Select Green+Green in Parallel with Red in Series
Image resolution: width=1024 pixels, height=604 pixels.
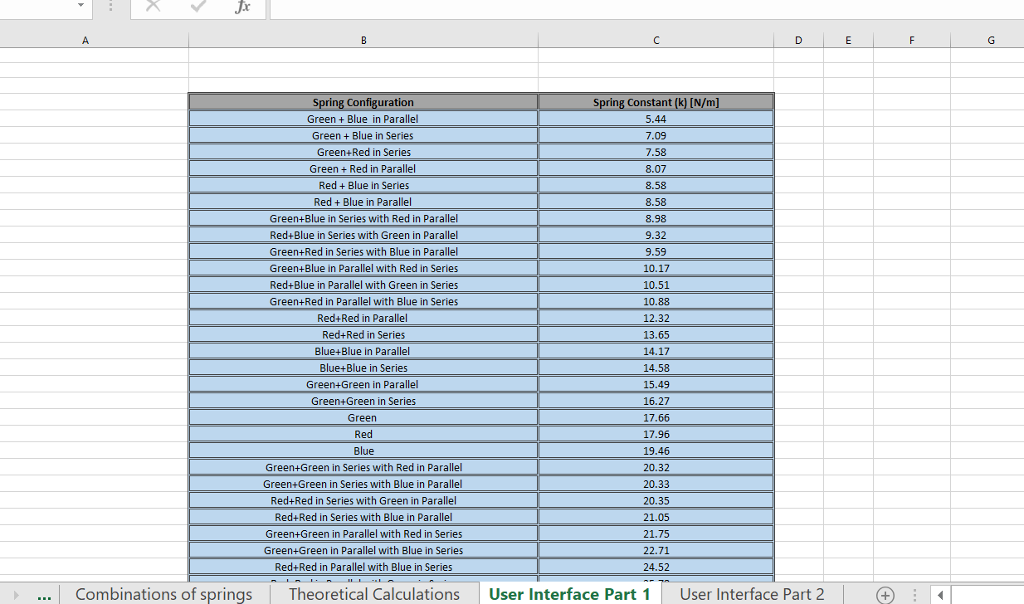[x=363, y=533]
